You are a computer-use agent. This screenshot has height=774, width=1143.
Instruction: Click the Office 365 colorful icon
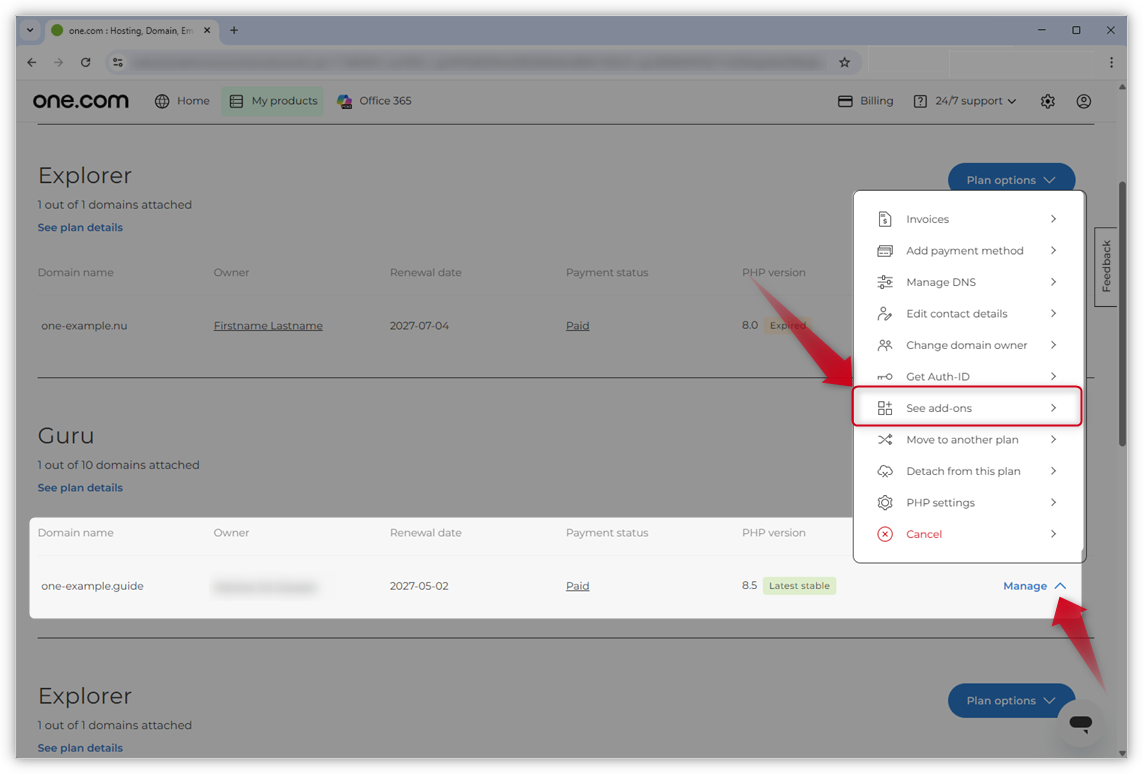point(344,101)
